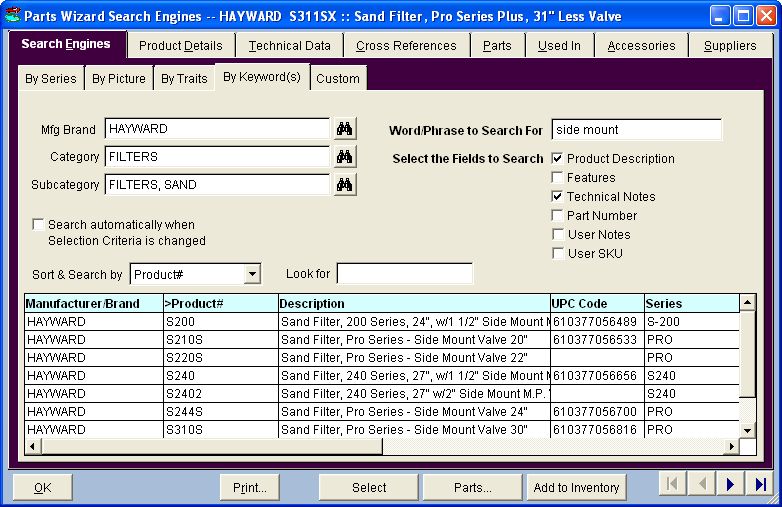Click UPC code 610377056489

pyautogui.click(x=597, y=322)
